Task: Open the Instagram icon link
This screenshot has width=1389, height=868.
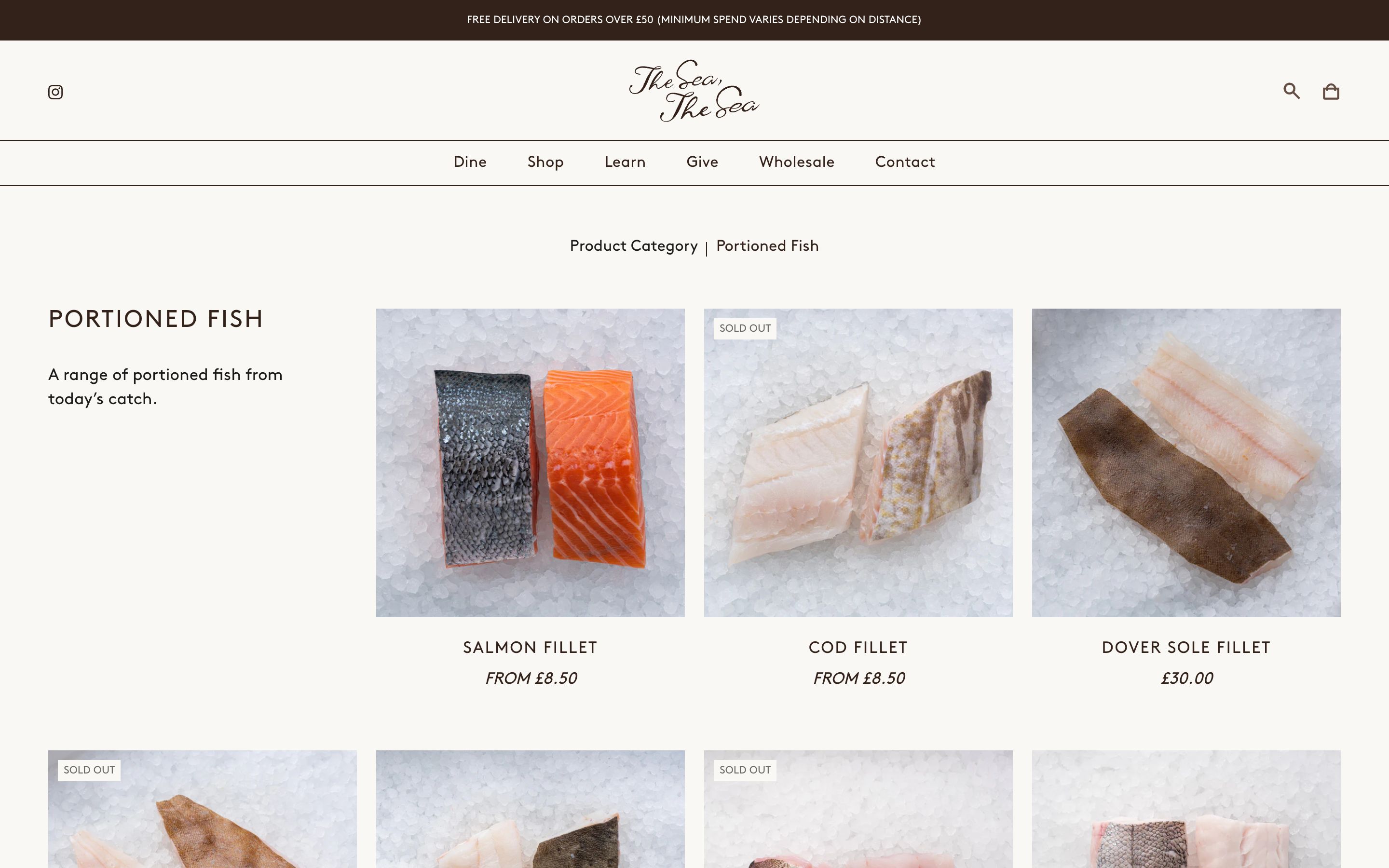Action: tap(55, 92)
